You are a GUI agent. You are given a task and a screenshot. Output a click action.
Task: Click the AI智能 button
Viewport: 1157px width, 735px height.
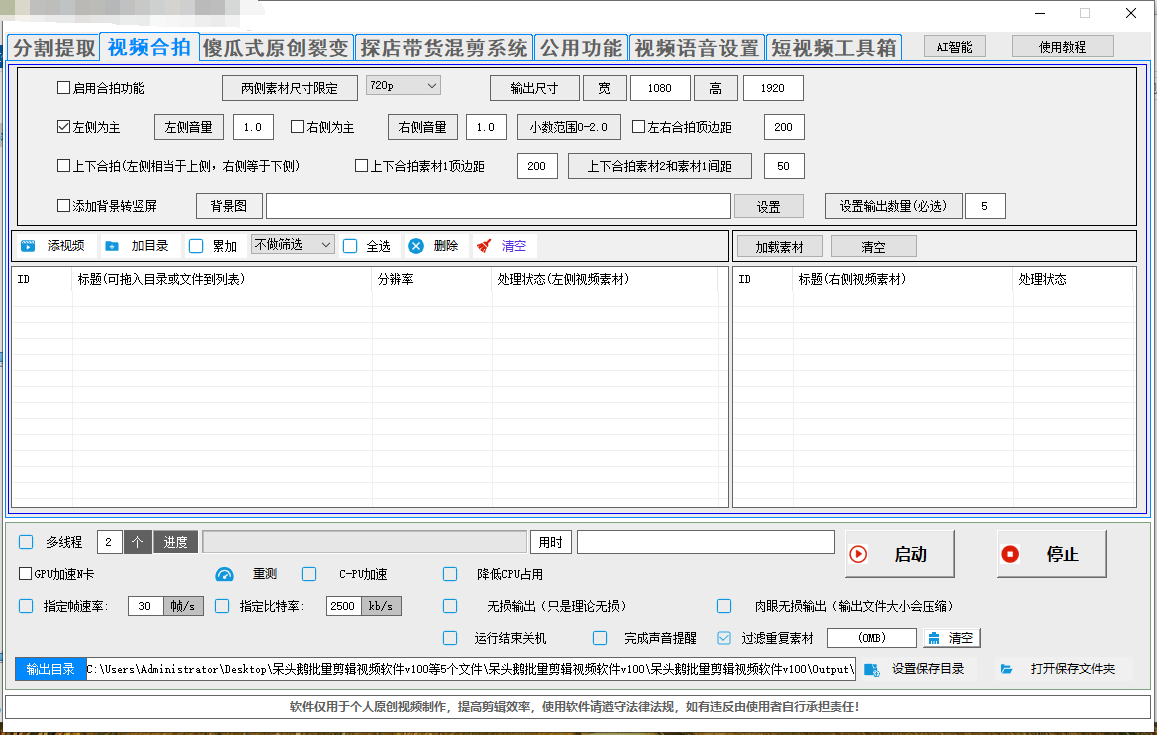[953, 45]
